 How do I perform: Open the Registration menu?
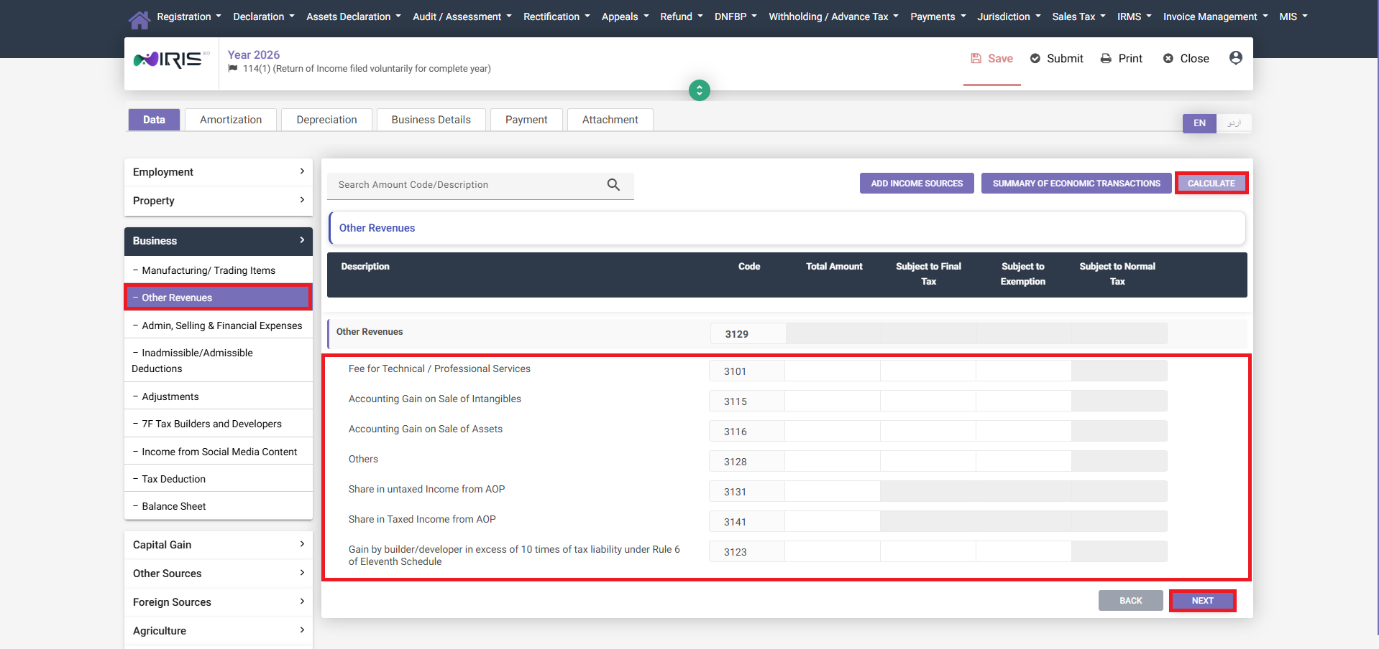189,17
